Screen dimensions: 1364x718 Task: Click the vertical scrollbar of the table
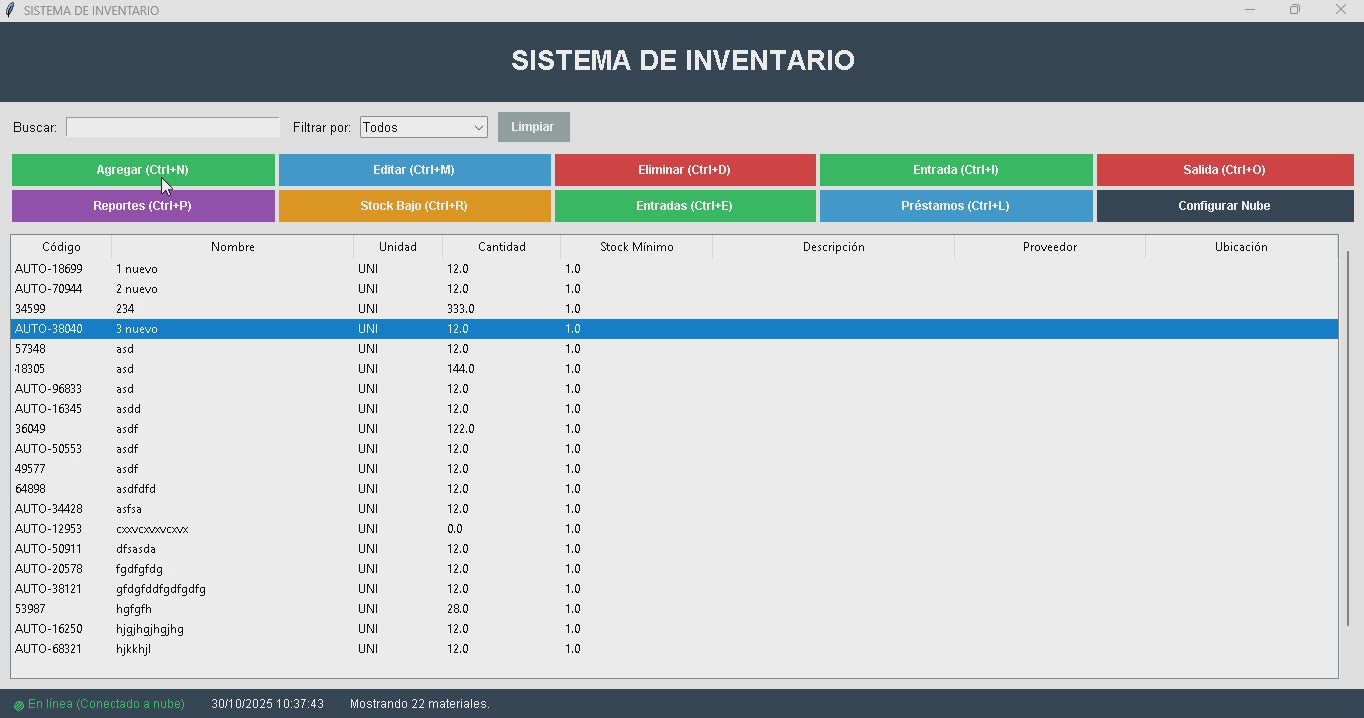[x=1348, y=440]
